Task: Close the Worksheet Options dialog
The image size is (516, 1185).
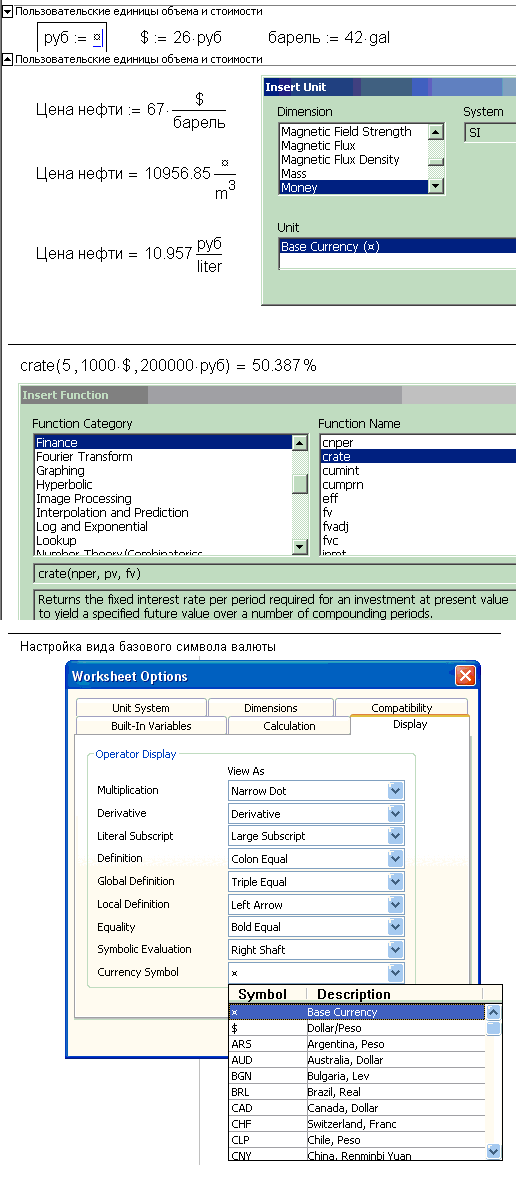Action: click(x=465, y=676)
